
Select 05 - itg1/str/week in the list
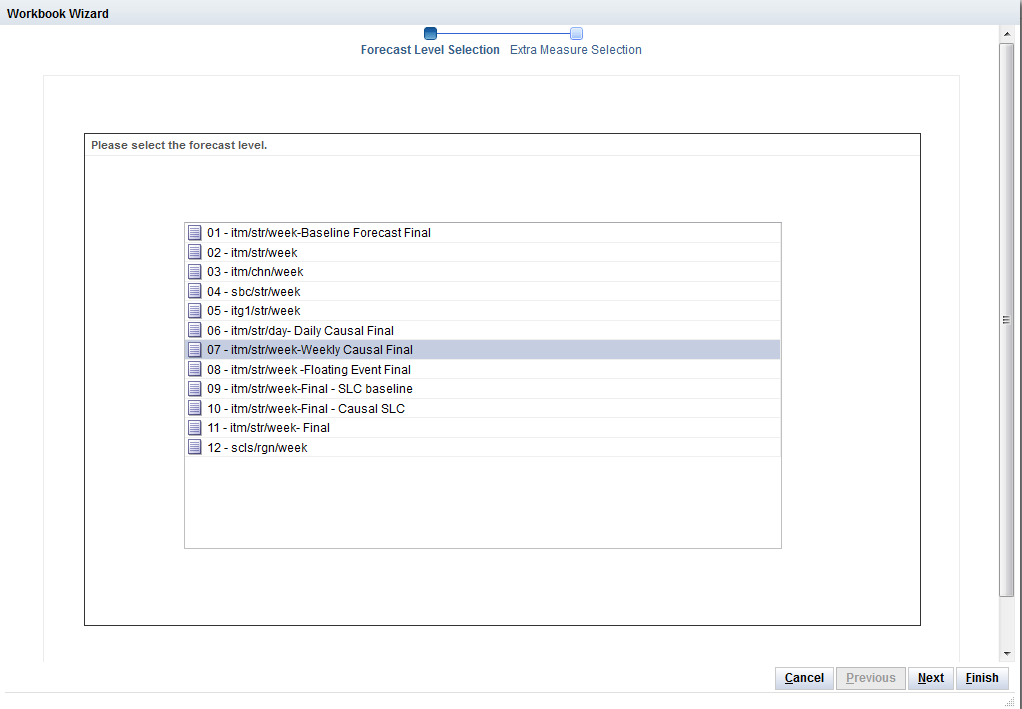(482, 311)
